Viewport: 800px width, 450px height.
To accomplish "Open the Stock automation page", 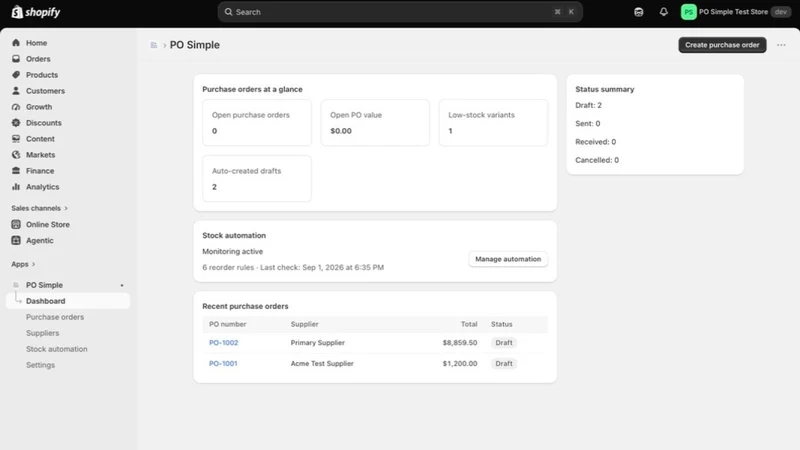I will coord(57,349).
